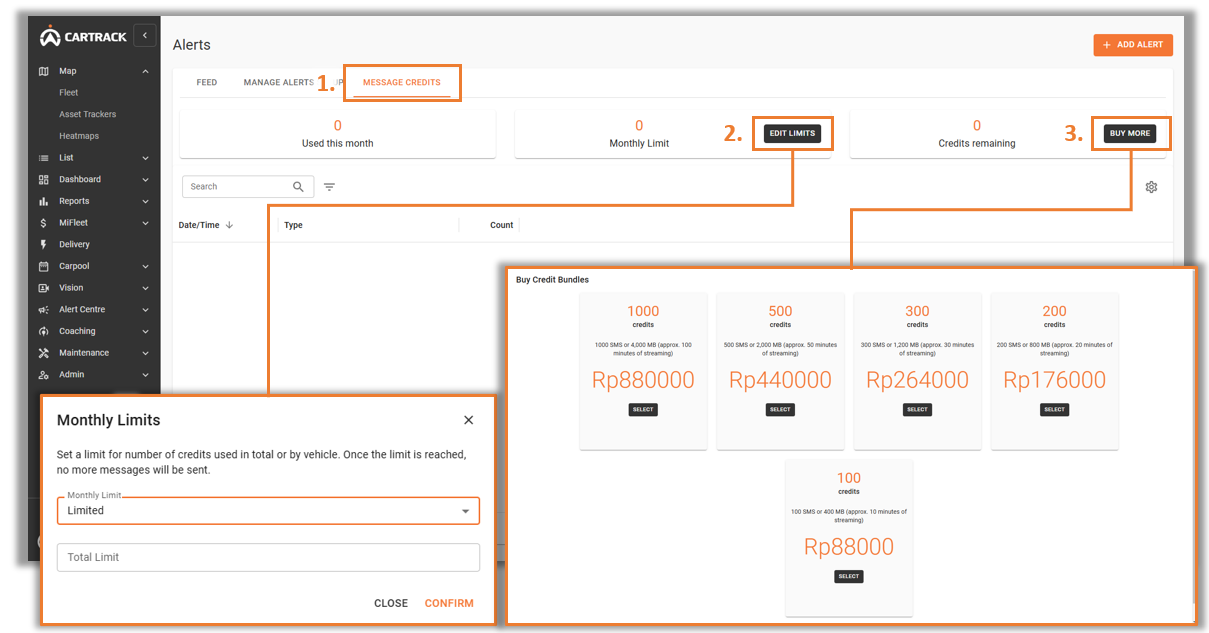Image resolution: width=1209 pixels, height=633 pixels.
Task: Click the List icon in the sidebar
Action: click(x=43, y=158)
